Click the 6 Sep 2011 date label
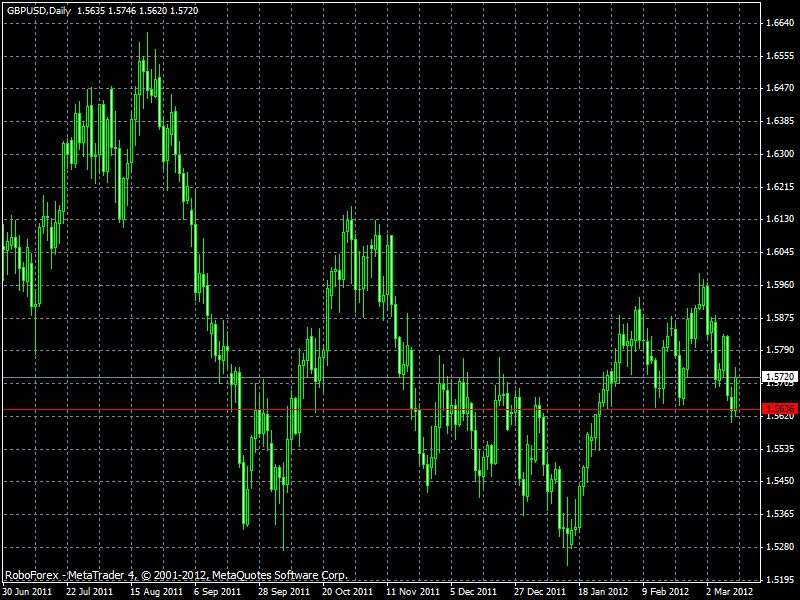The image size is (800, 600). 219,592
